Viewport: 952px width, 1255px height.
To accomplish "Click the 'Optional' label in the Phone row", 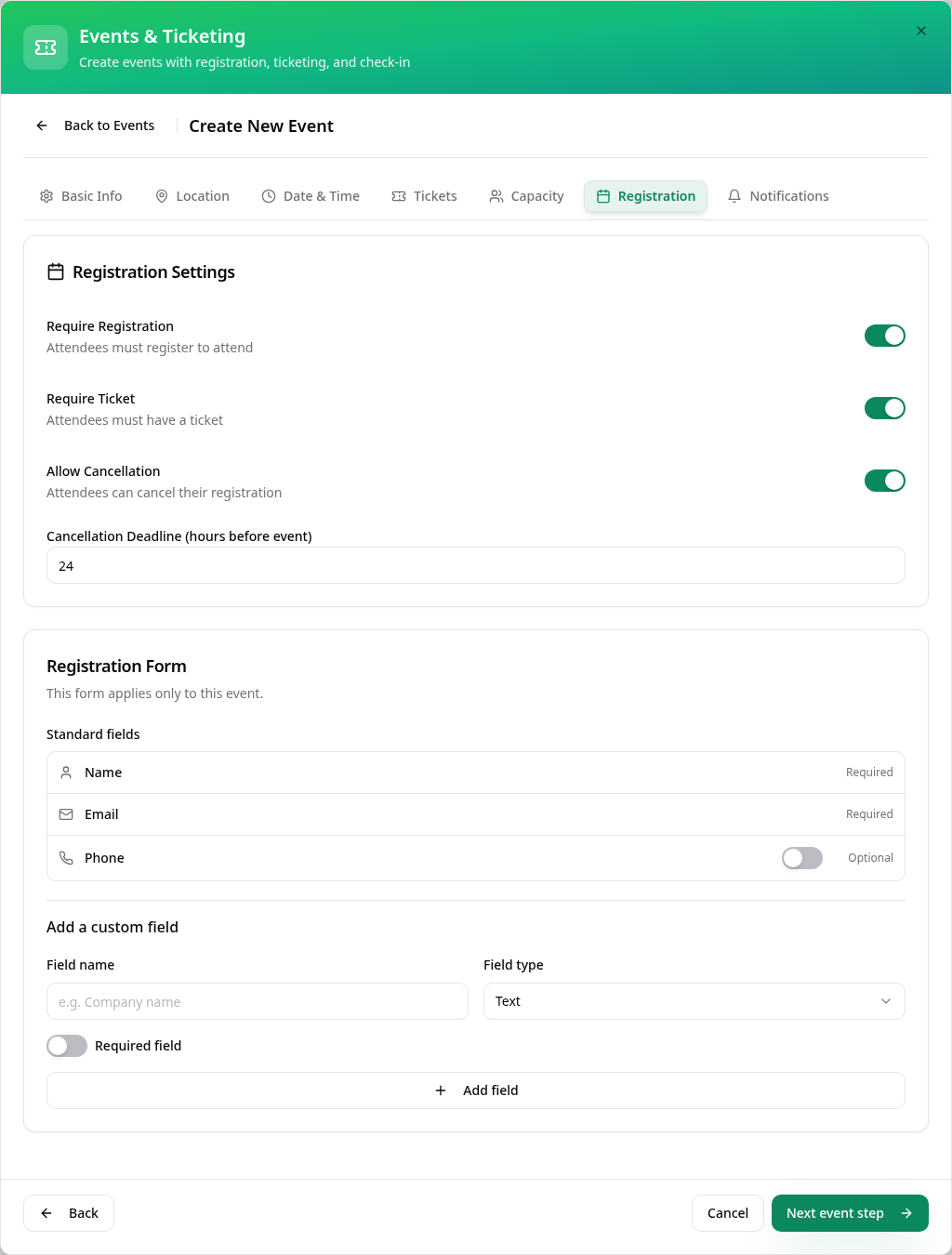I will click(870, 858).
